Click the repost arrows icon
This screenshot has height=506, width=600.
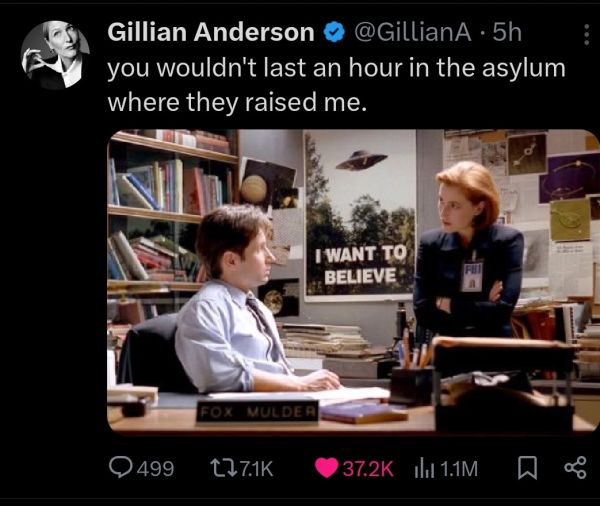coord(223,468)
